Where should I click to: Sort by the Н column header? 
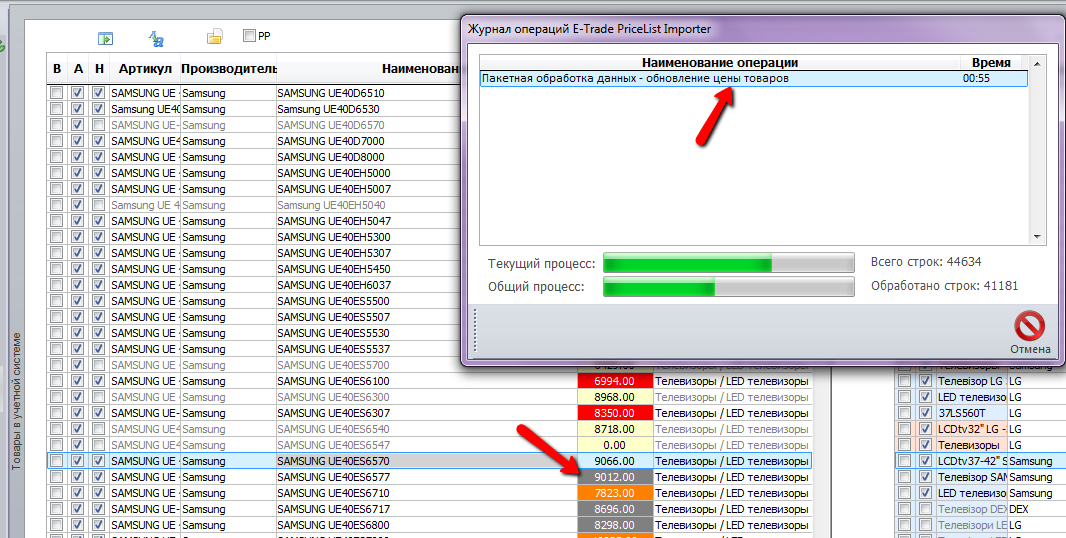99,69
